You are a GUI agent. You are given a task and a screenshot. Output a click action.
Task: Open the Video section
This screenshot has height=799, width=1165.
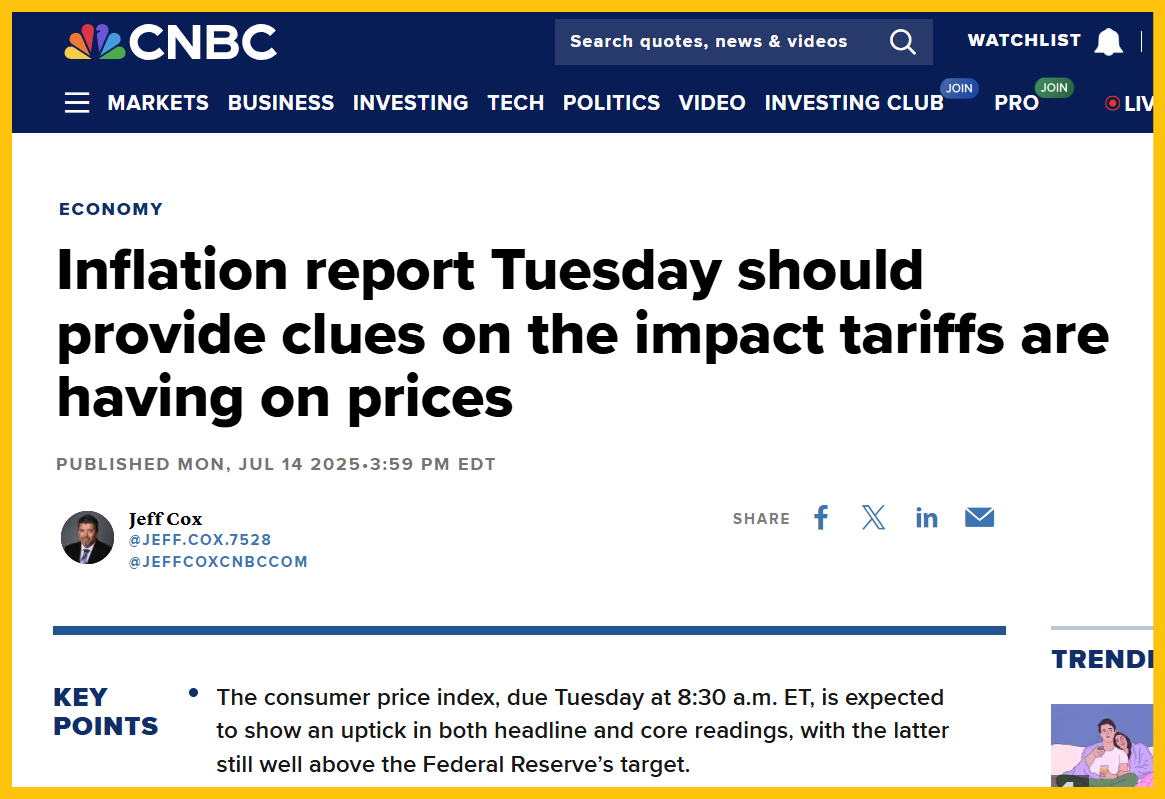712,103
